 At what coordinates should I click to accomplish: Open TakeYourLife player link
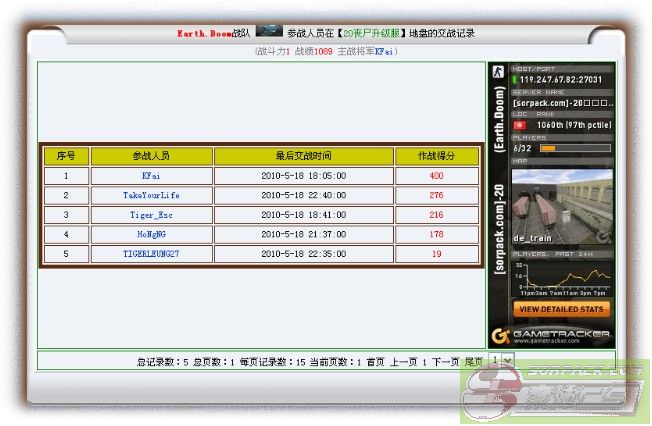(x=151, y=195)
